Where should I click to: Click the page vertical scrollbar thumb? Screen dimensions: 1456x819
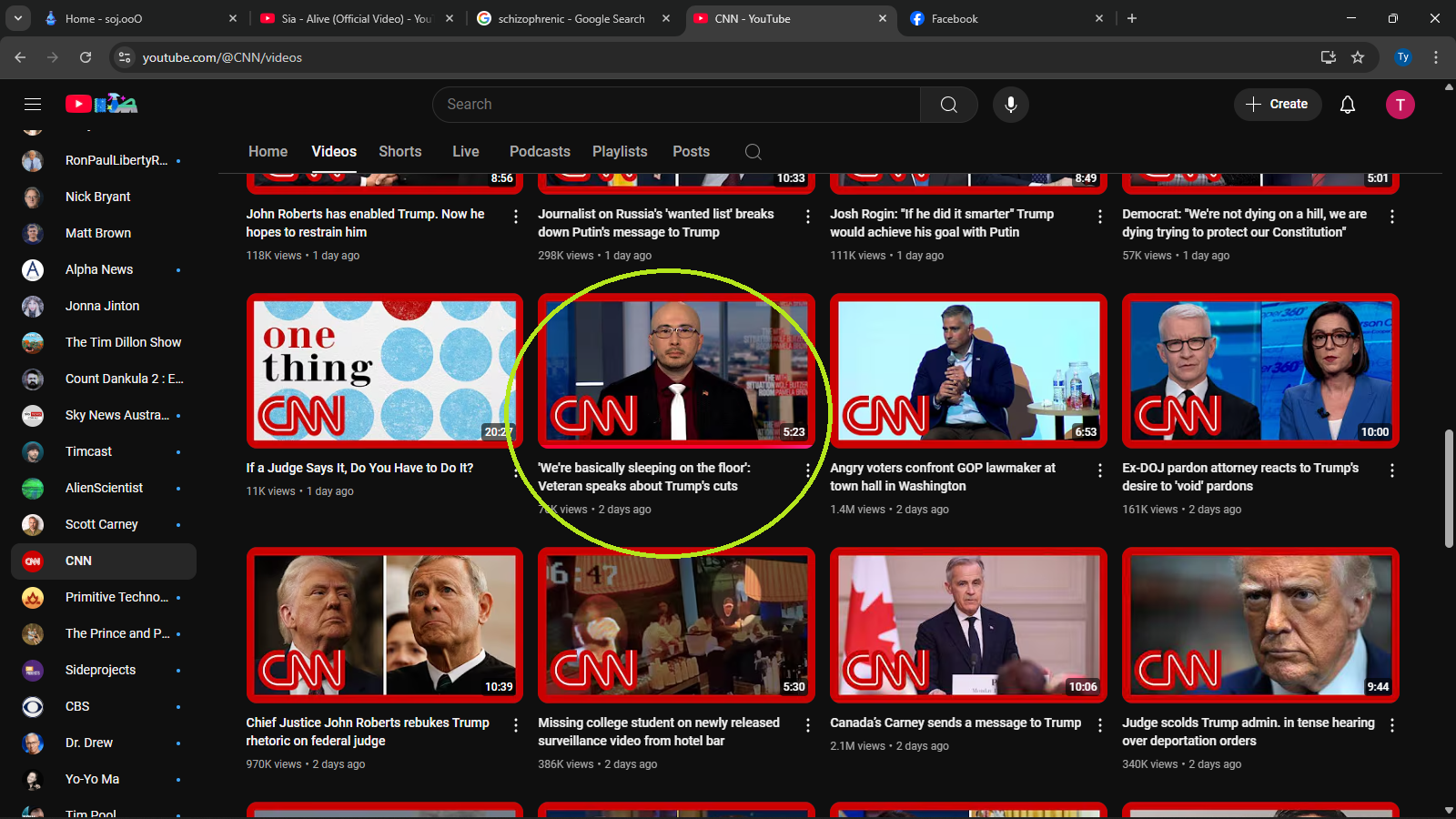(x=1449, y=487)
